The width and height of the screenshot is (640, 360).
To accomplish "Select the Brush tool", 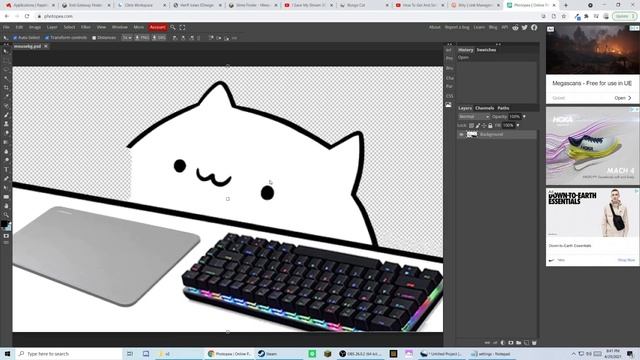I will tap(6, 115).
